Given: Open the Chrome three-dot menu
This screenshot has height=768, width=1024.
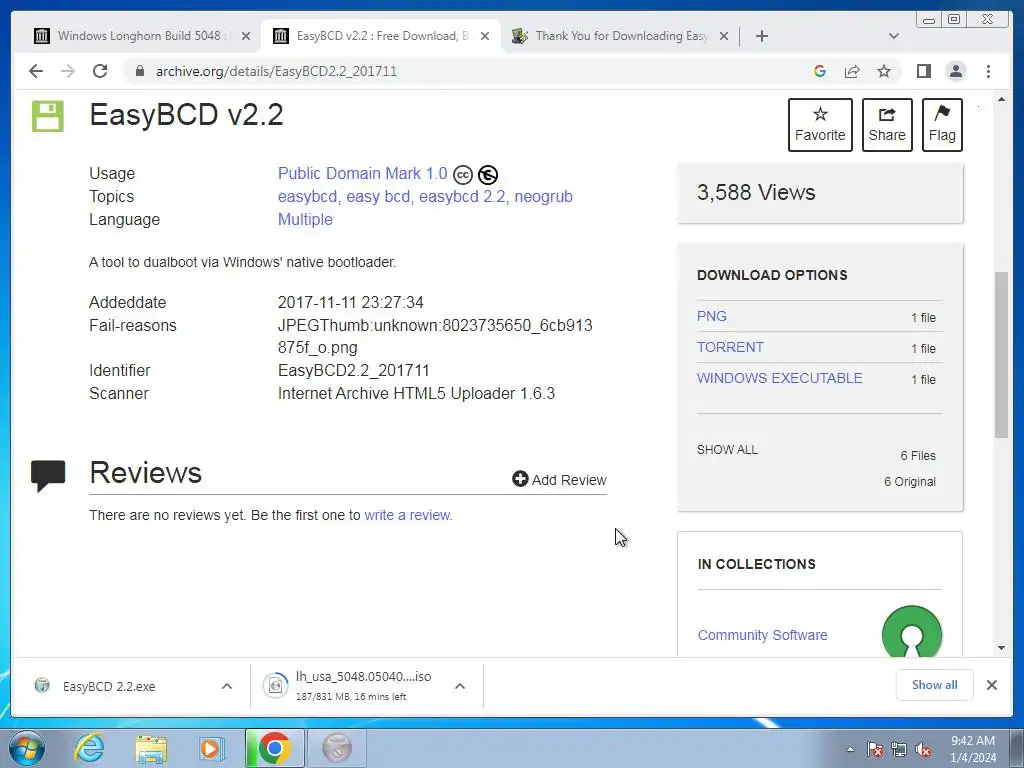Looking at the screenshot, I should click(x=988, y=71).
